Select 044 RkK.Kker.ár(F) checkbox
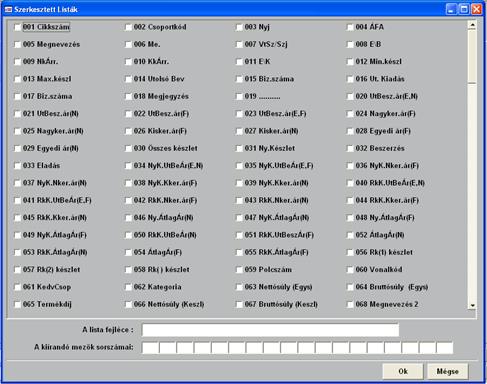 coord(350,200)
